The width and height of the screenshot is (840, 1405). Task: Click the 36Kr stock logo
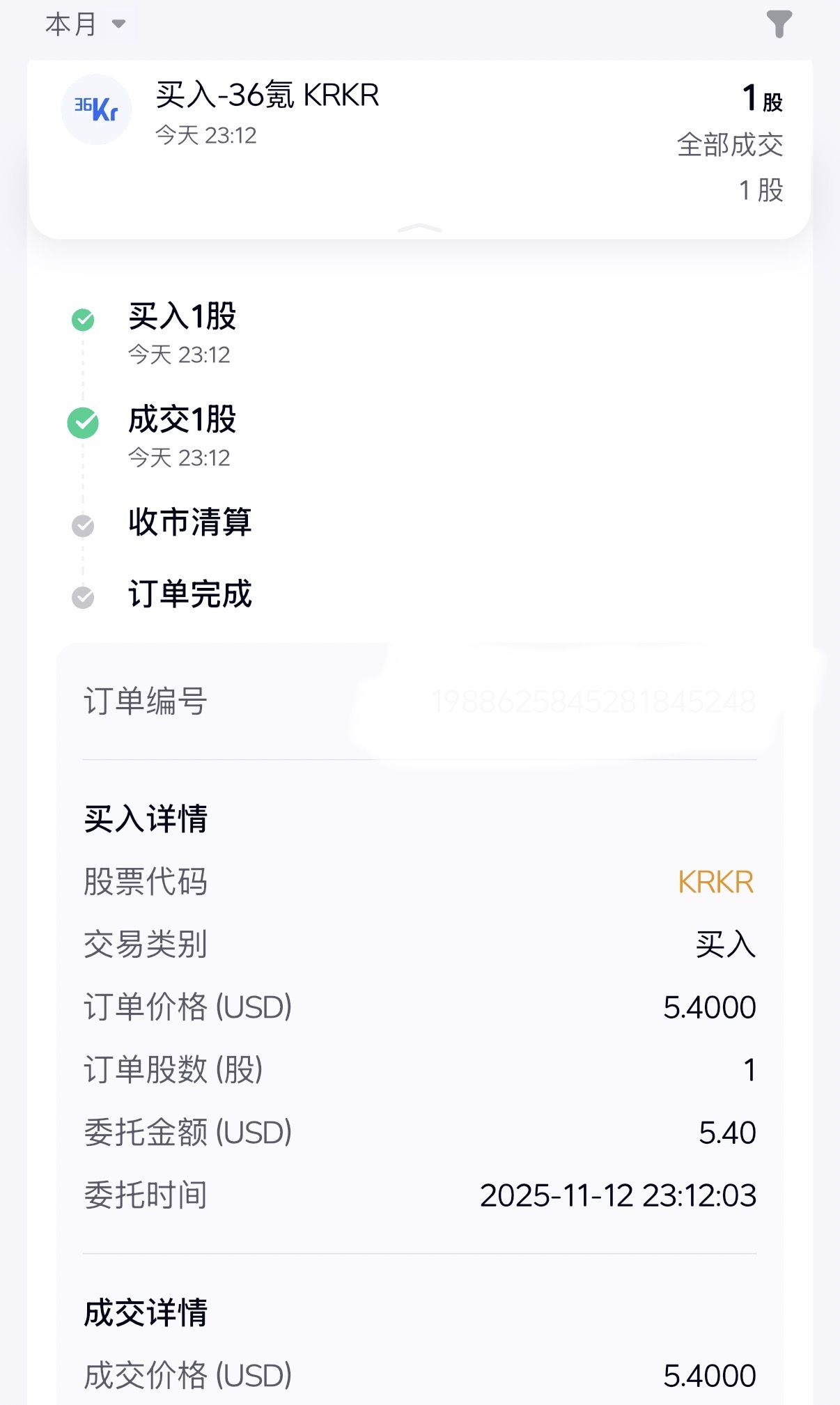(96, 109)
